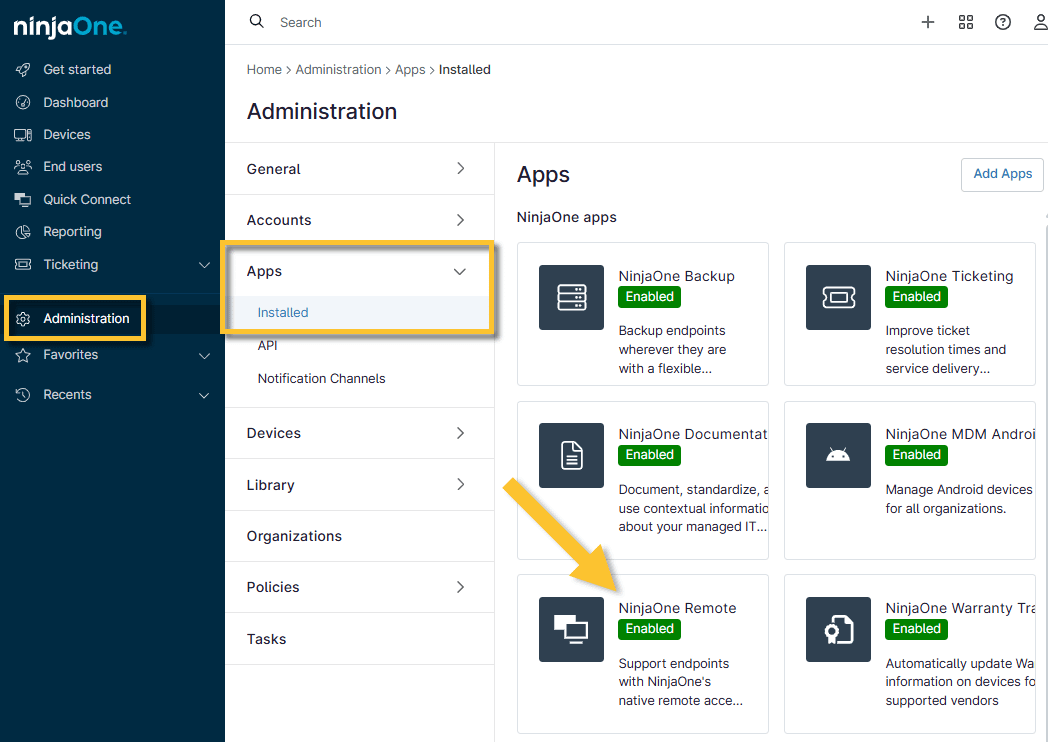Click the NinjaOne MDM Android icon
This screenshot has height=742, width=1048.
[838, 455]
